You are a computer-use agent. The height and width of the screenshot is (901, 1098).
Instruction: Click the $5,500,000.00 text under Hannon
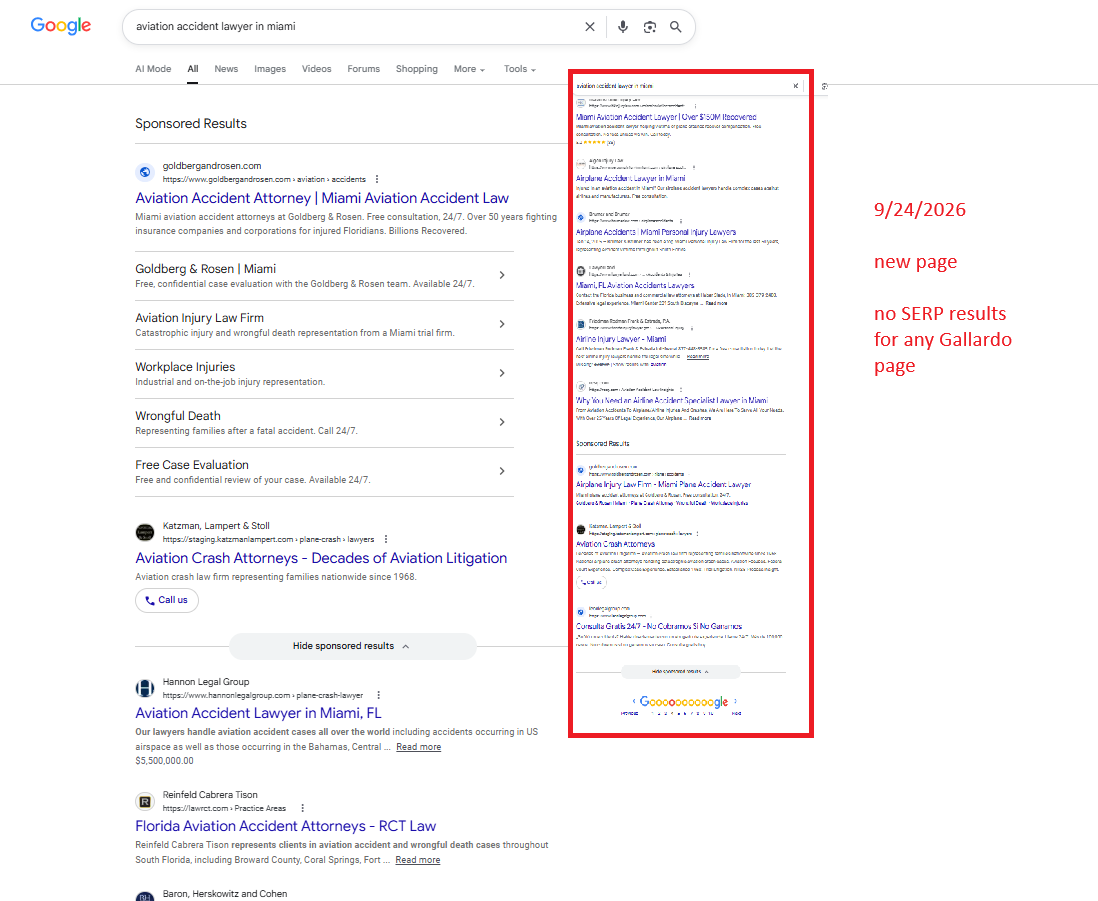(x=165, y=760)
